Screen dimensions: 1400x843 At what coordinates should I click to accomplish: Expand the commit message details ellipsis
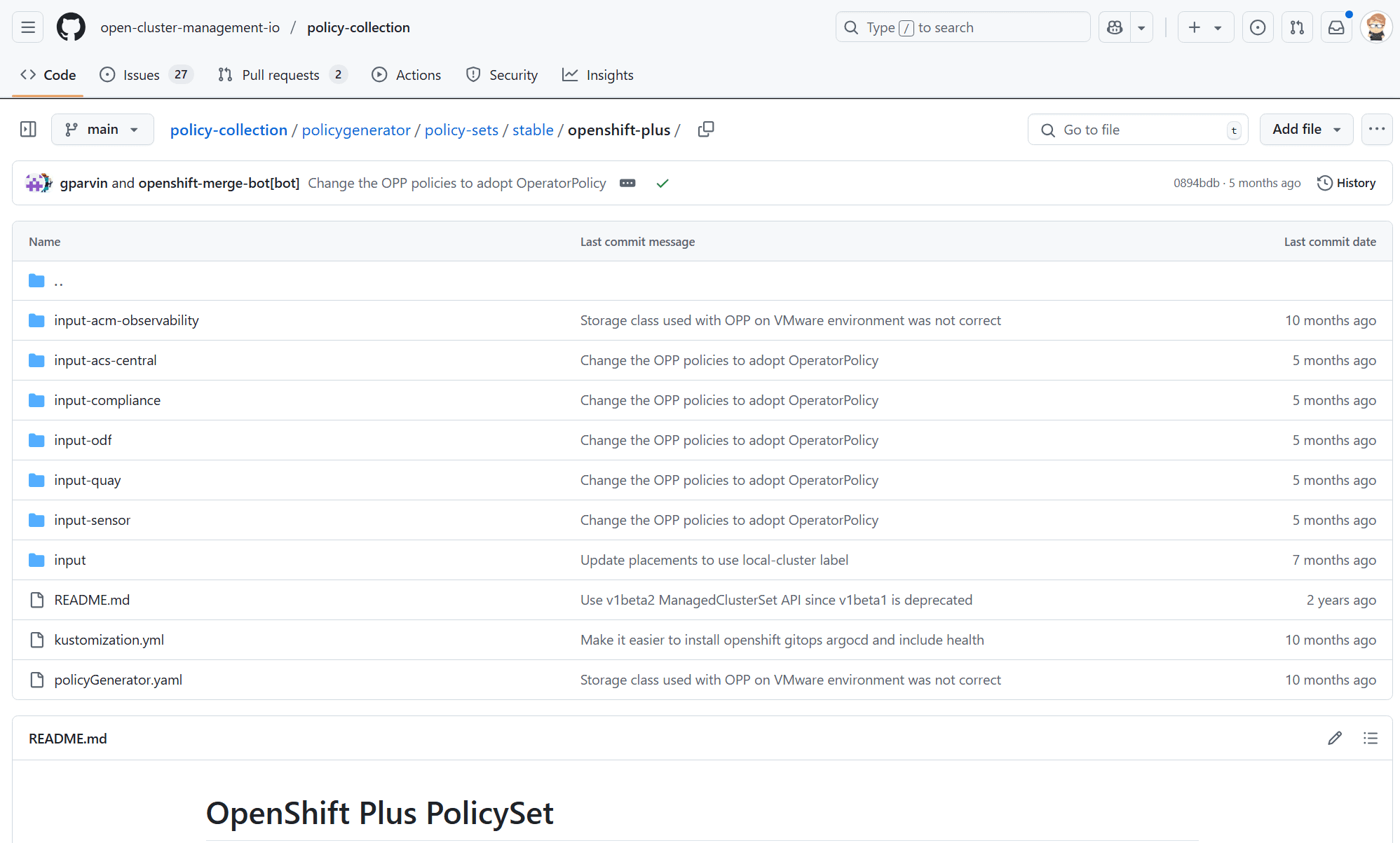click(627, 183)
